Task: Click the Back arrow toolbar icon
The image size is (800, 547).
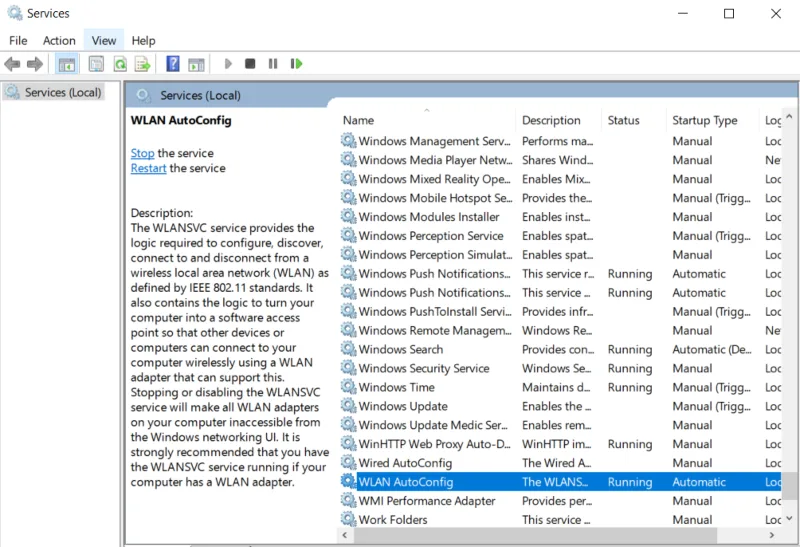Action: pos(12,64)
